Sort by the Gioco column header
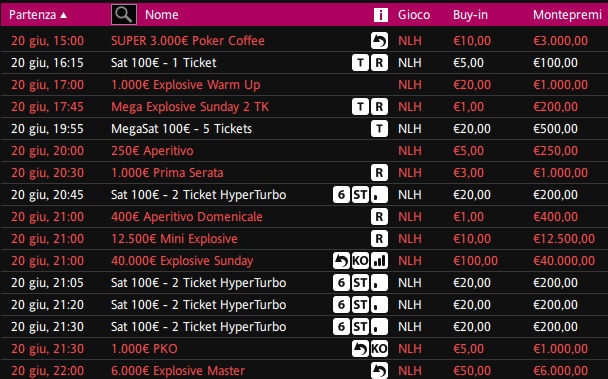The width and height of the screenshot is (608, 379). click(414, 15)
